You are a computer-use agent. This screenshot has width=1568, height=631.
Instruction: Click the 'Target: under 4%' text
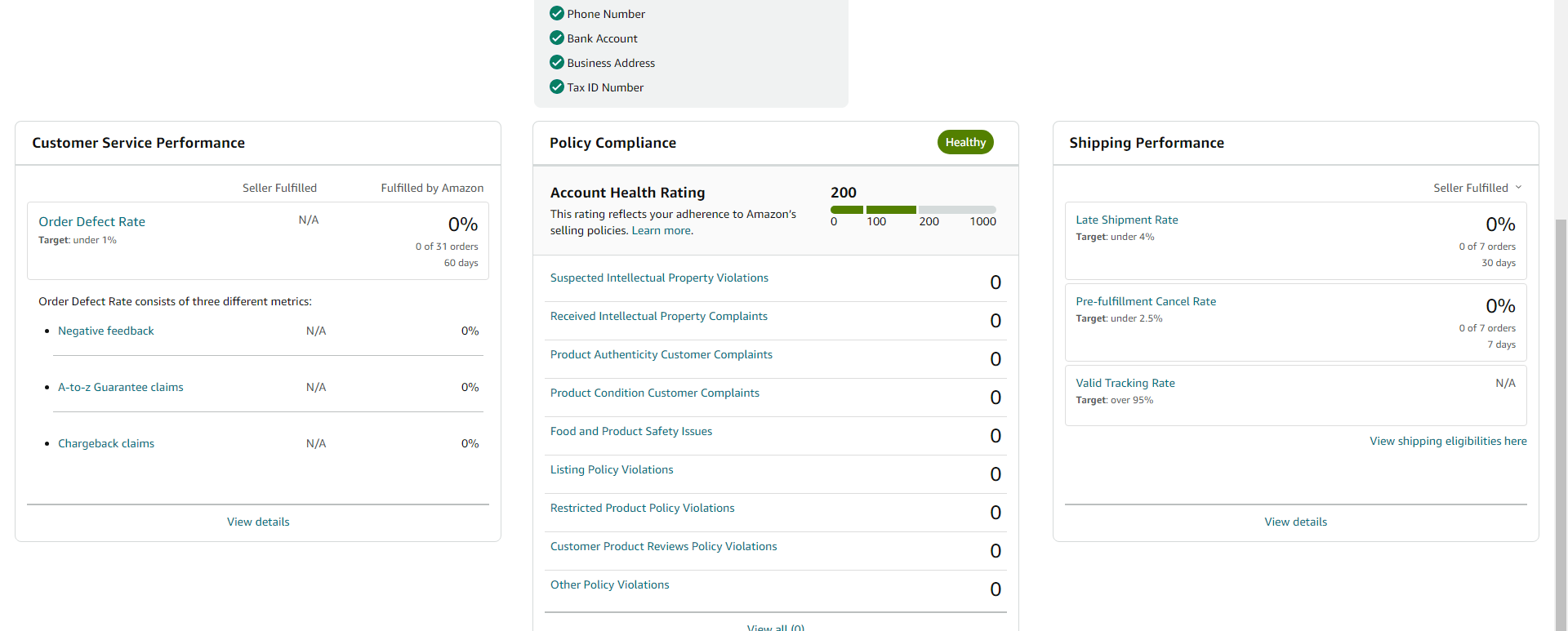tap(1115, 237)
